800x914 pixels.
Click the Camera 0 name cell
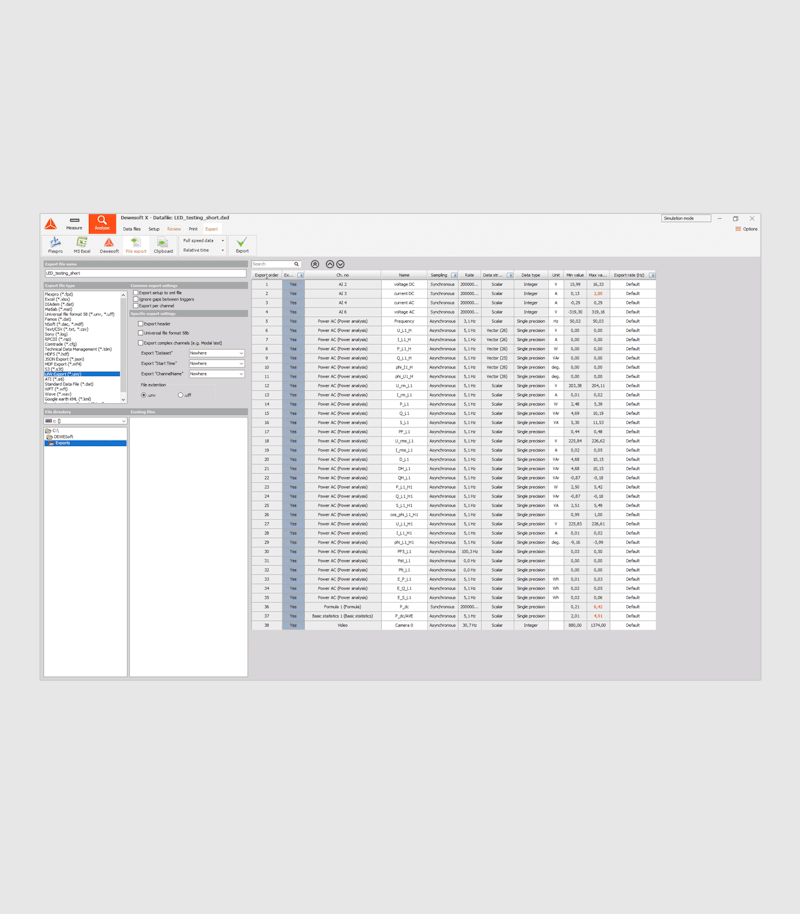click(404, 625)
